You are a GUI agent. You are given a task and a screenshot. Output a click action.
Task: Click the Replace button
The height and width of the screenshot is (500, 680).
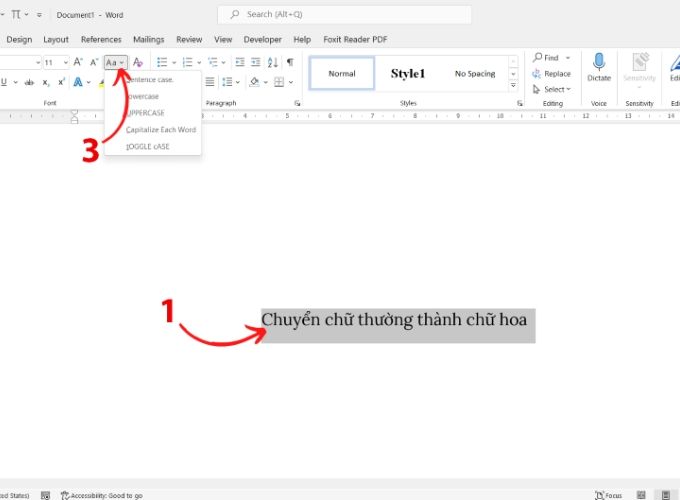(x=551, y=74)
